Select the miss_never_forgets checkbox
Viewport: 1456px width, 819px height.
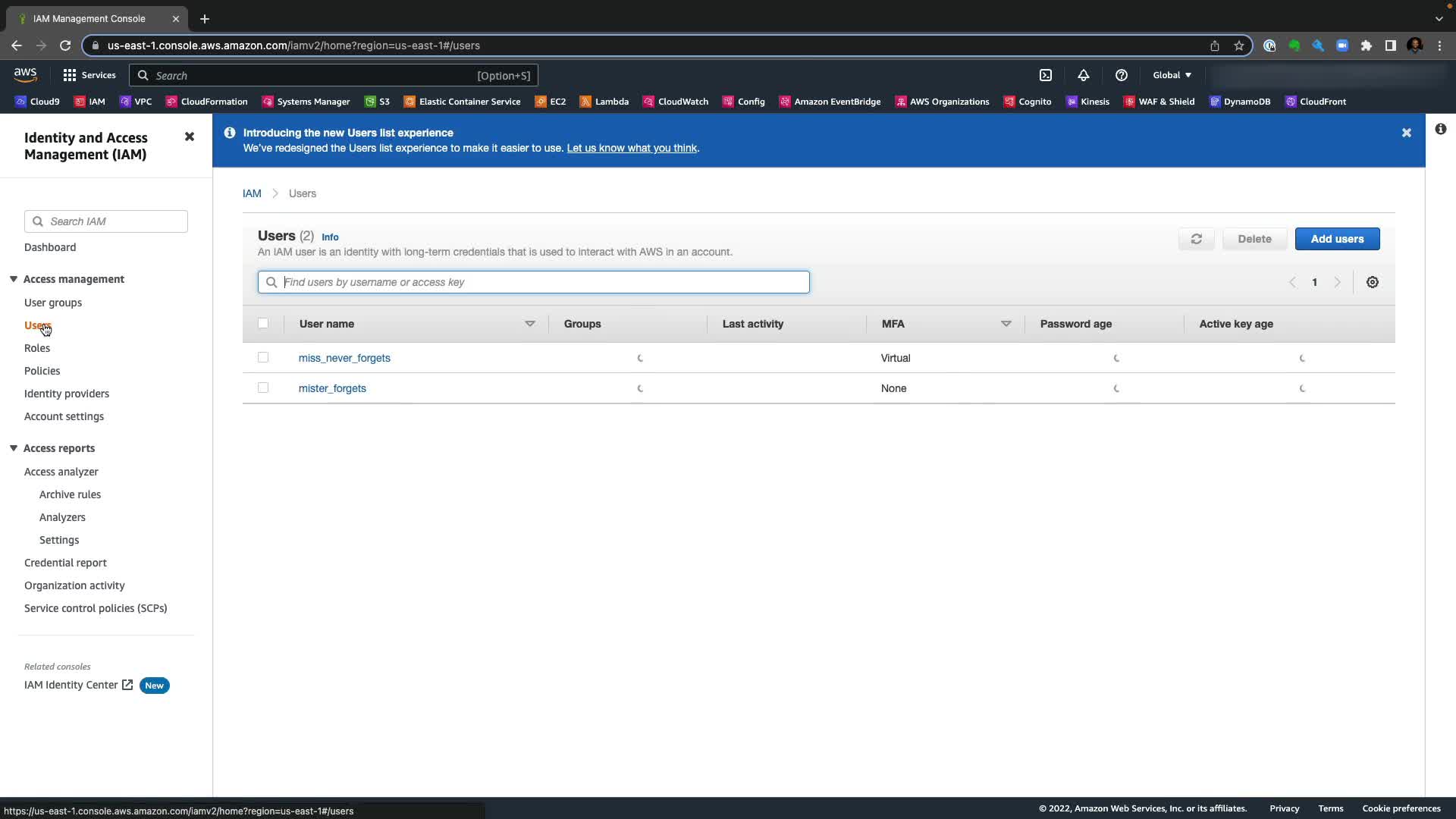263,357
